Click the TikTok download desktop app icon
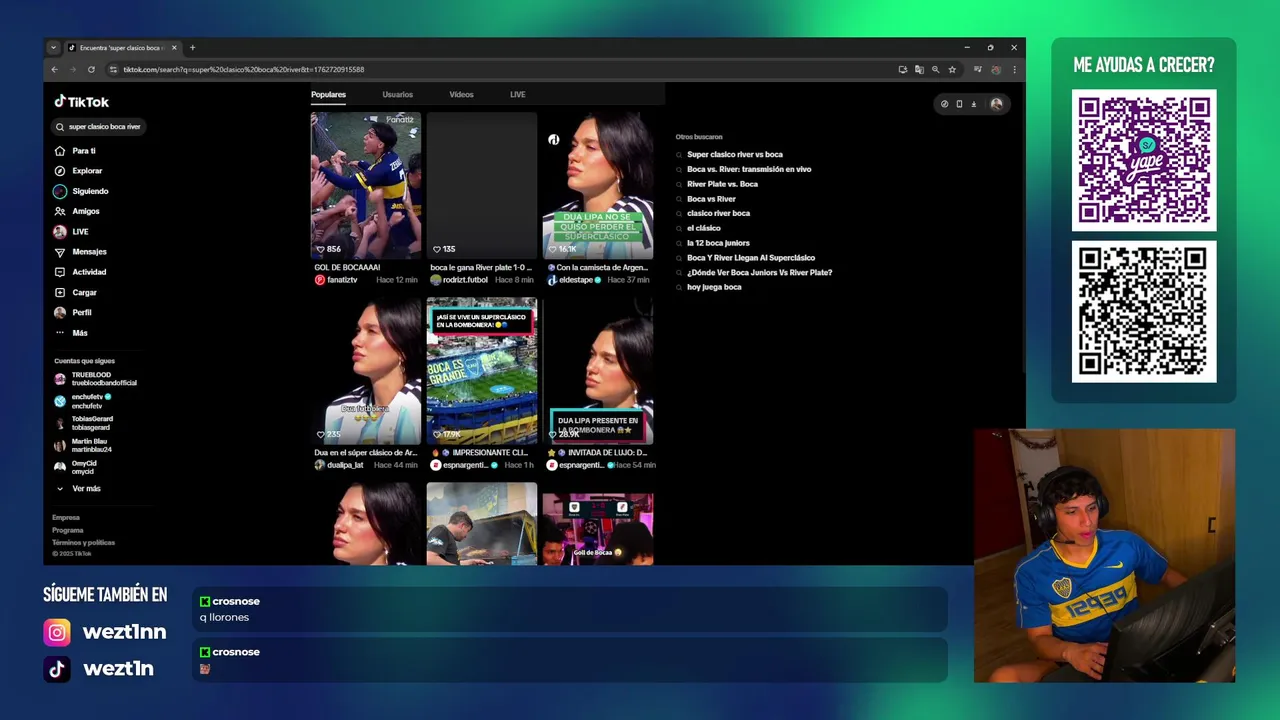1280x720 pixels. pos(974,104)
